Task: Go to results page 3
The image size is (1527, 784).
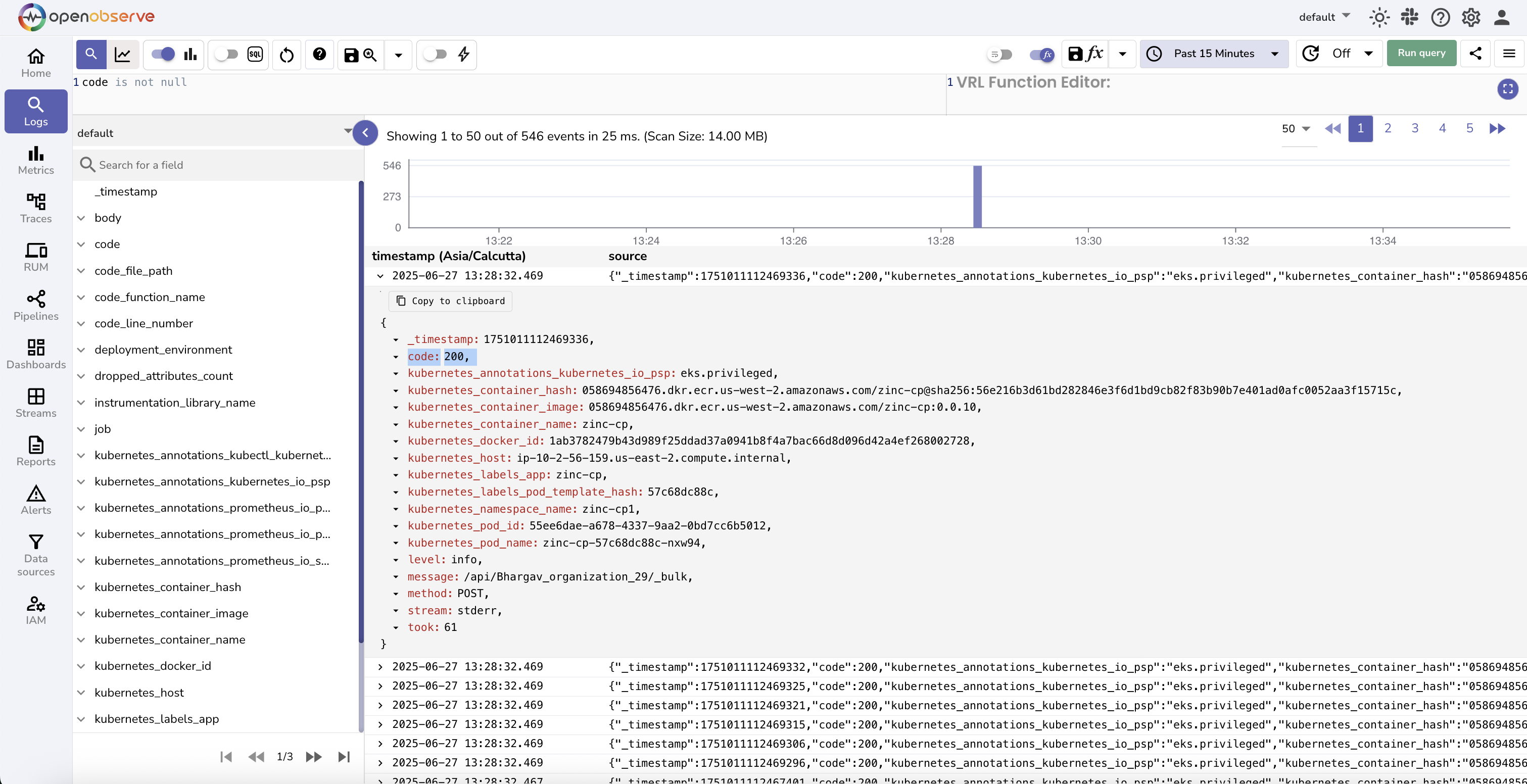Action: [1414, 129]
